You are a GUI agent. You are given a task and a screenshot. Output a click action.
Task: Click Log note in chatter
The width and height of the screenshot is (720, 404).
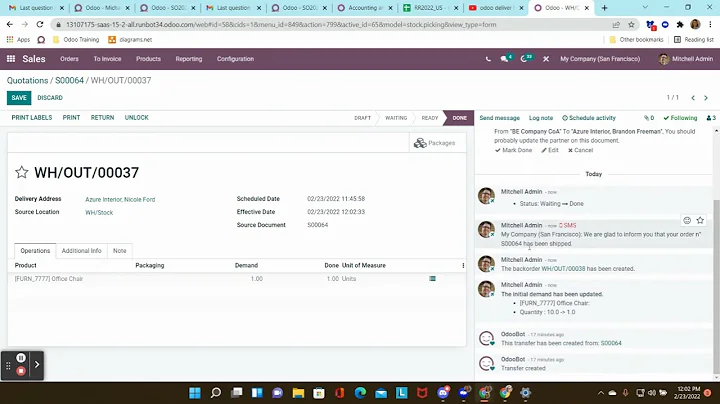pos(541,118)
